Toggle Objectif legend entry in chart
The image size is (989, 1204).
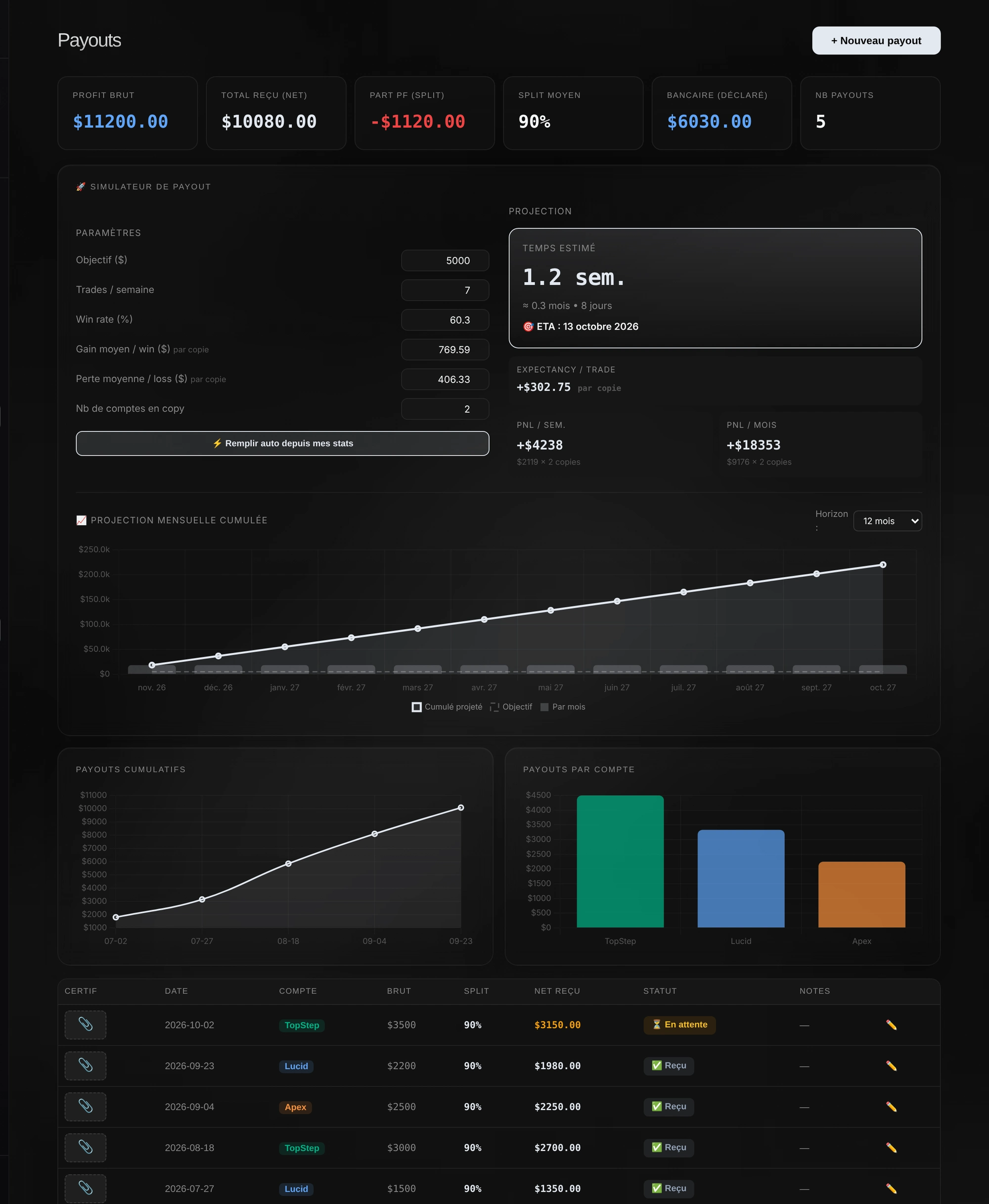click(x=511, y=706)
